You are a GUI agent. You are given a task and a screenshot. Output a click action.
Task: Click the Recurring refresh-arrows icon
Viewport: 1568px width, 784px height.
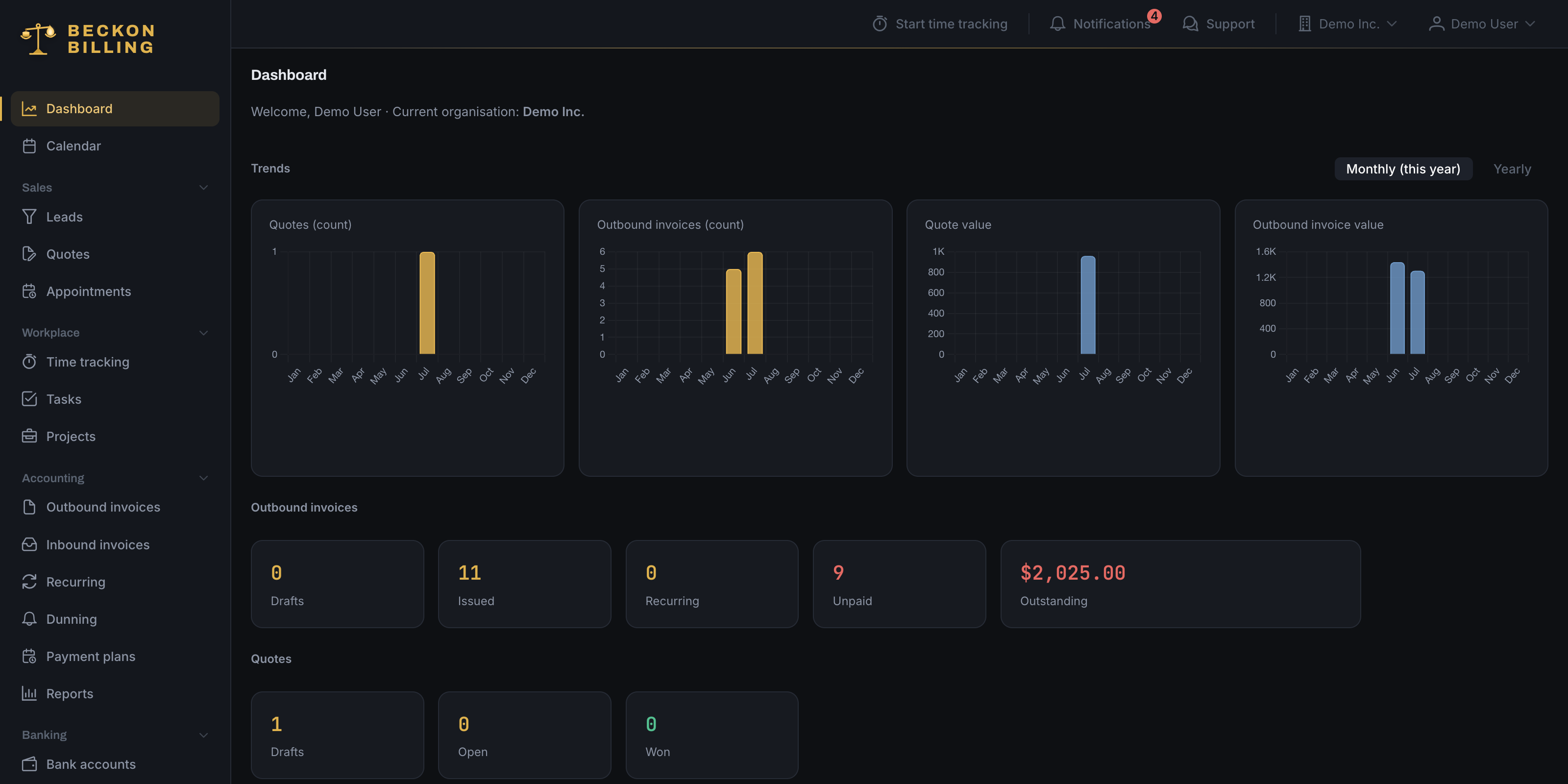pos(29,582)
